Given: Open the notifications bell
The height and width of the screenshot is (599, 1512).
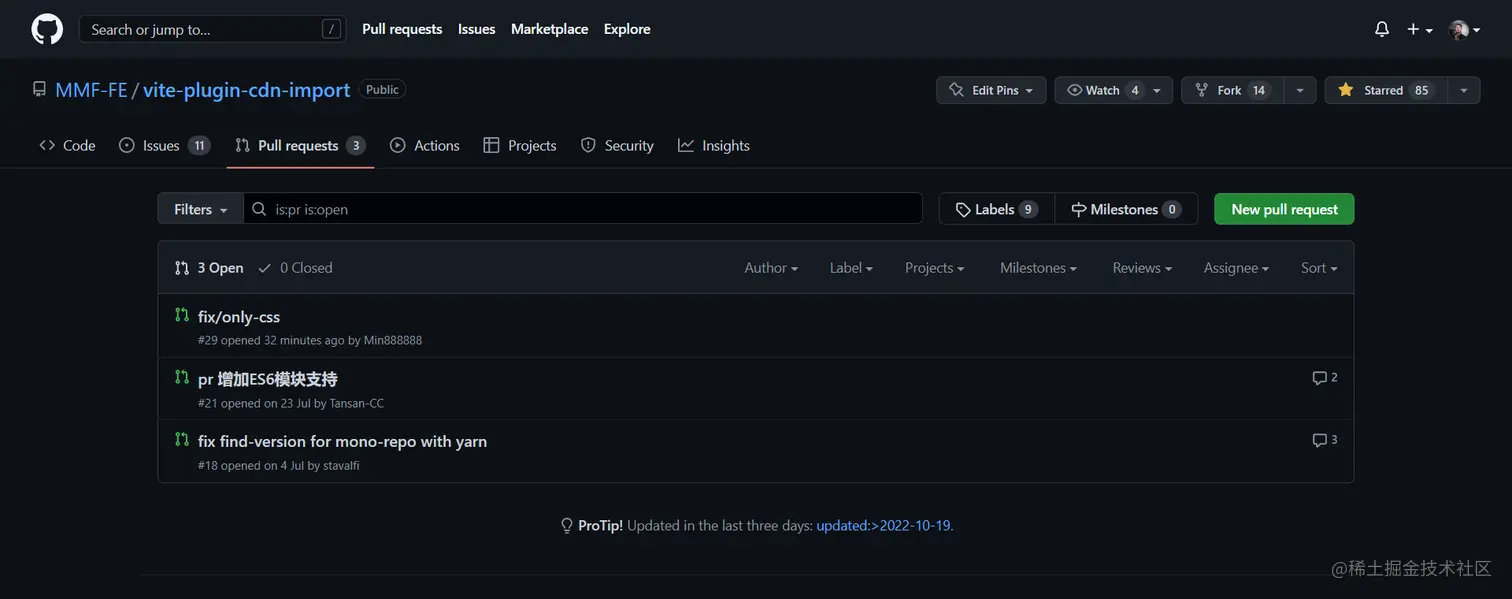Looking at the screenshot, I should (1382, 29).
